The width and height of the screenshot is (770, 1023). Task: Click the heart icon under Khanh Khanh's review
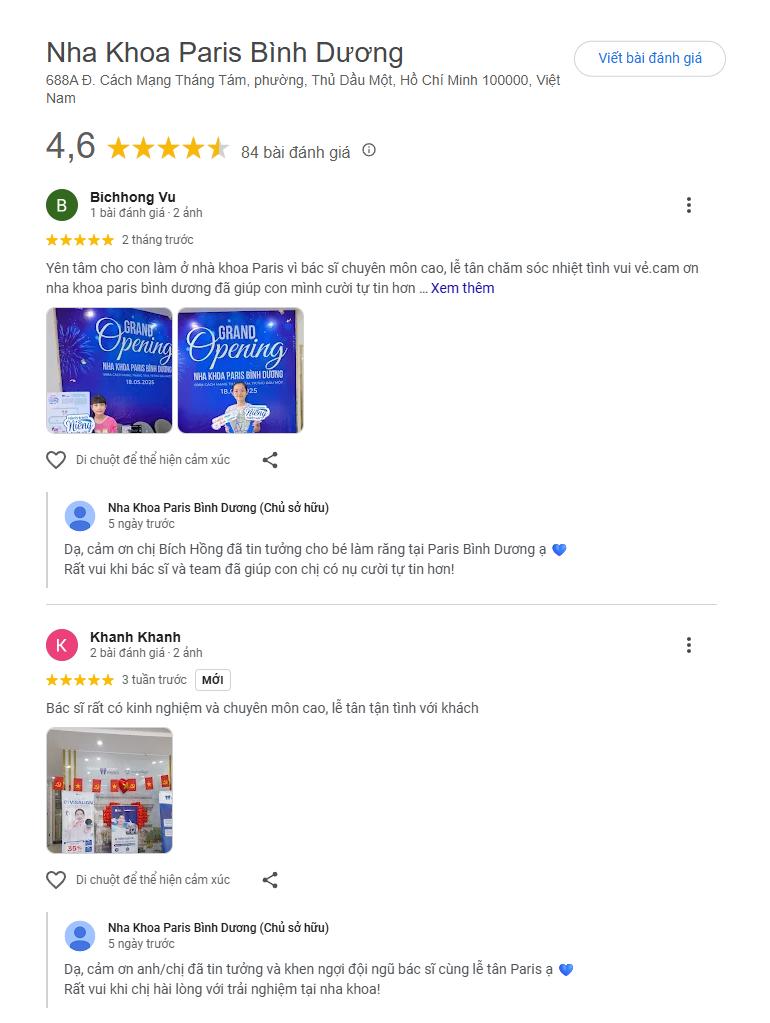point(56,880)
